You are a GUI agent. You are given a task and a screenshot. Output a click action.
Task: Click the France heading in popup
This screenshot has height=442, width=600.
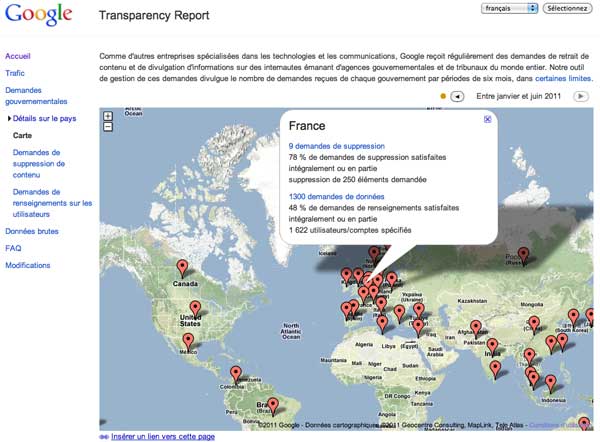click(307, 126)
